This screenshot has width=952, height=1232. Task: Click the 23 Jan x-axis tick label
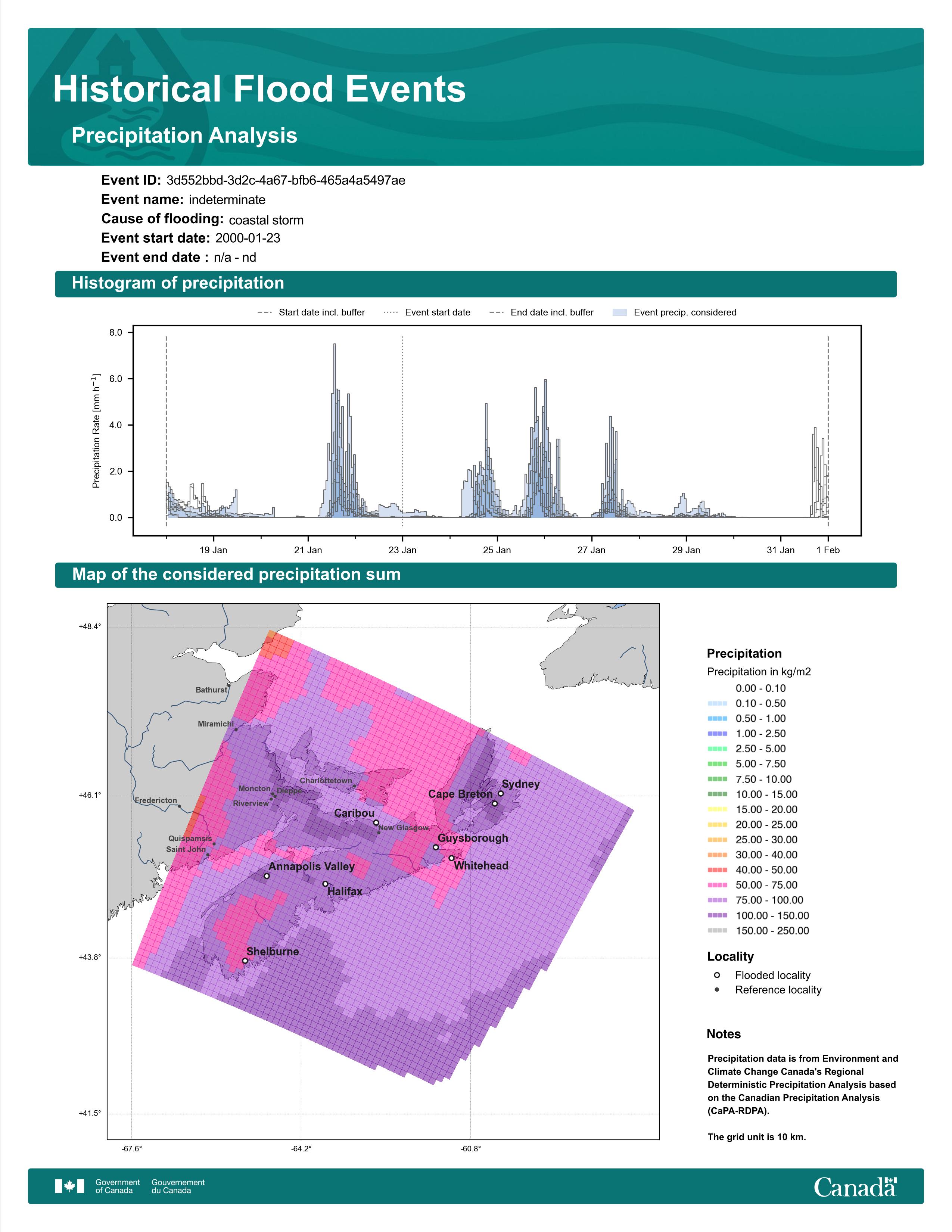click(403, 550)
